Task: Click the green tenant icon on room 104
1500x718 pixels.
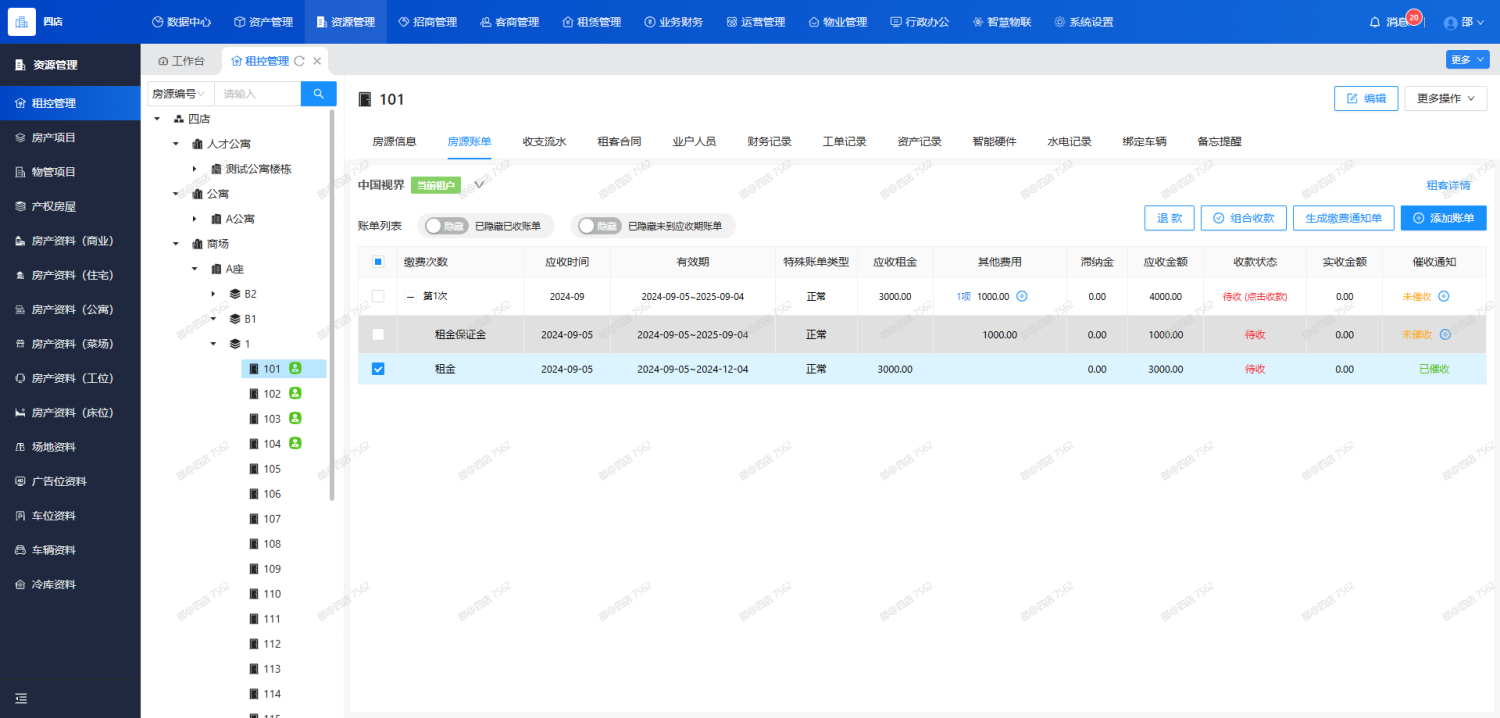Action: tap(295, 443)
